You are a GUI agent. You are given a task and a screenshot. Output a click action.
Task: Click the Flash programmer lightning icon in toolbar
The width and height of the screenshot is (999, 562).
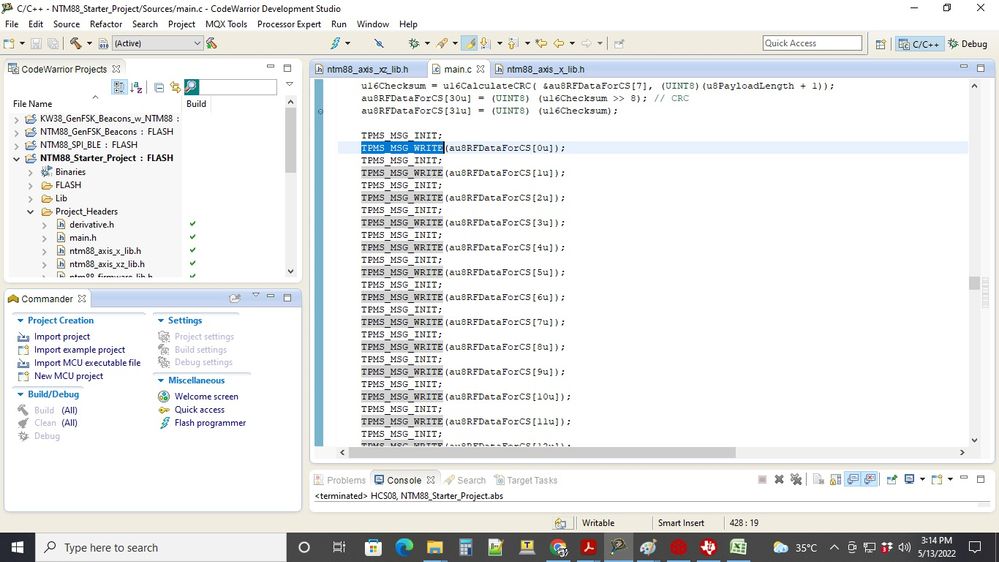pos(335,43)
